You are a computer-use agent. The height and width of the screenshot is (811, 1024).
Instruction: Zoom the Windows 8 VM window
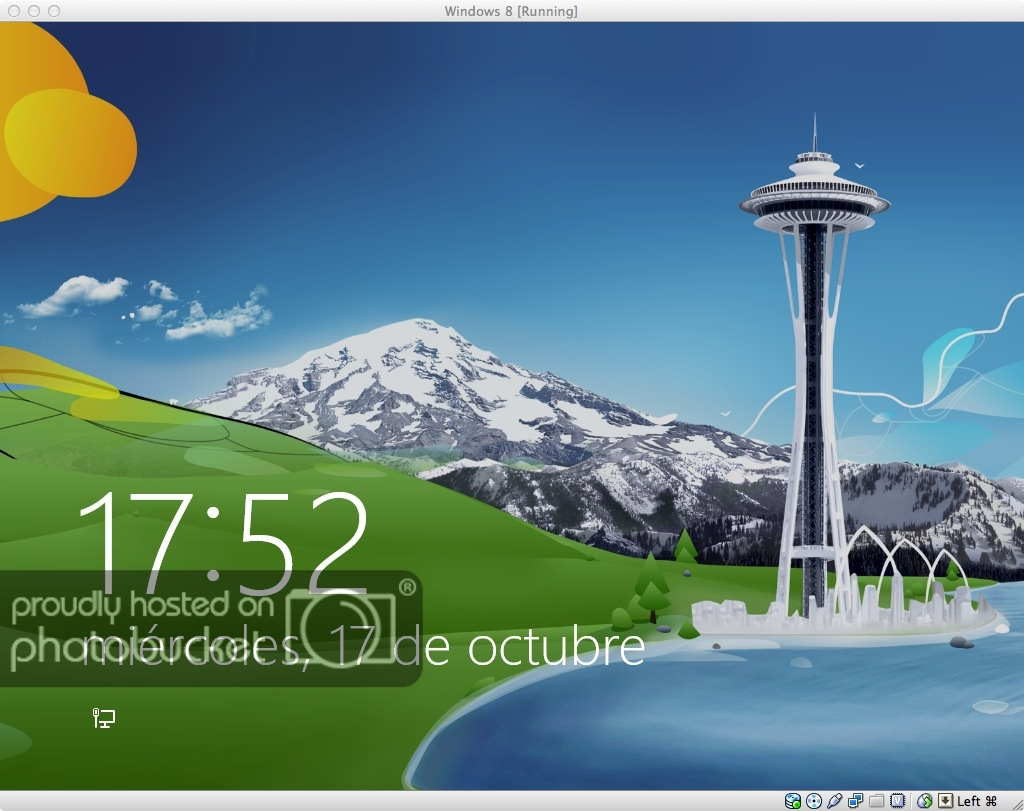(54, 11)
